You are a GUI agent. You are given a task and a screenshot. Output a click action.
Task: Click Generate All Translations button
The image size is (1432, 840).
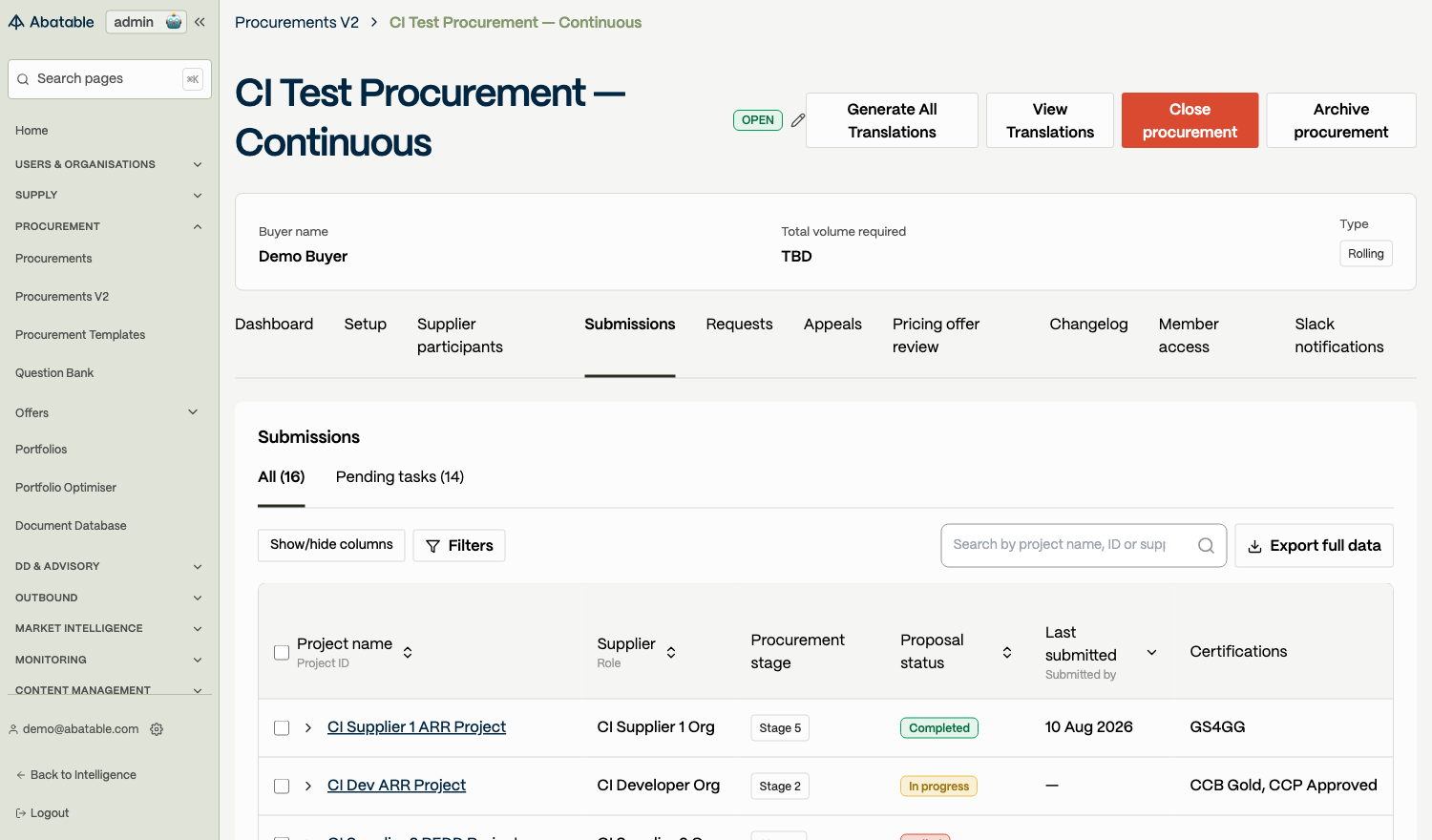pos(893,120)
